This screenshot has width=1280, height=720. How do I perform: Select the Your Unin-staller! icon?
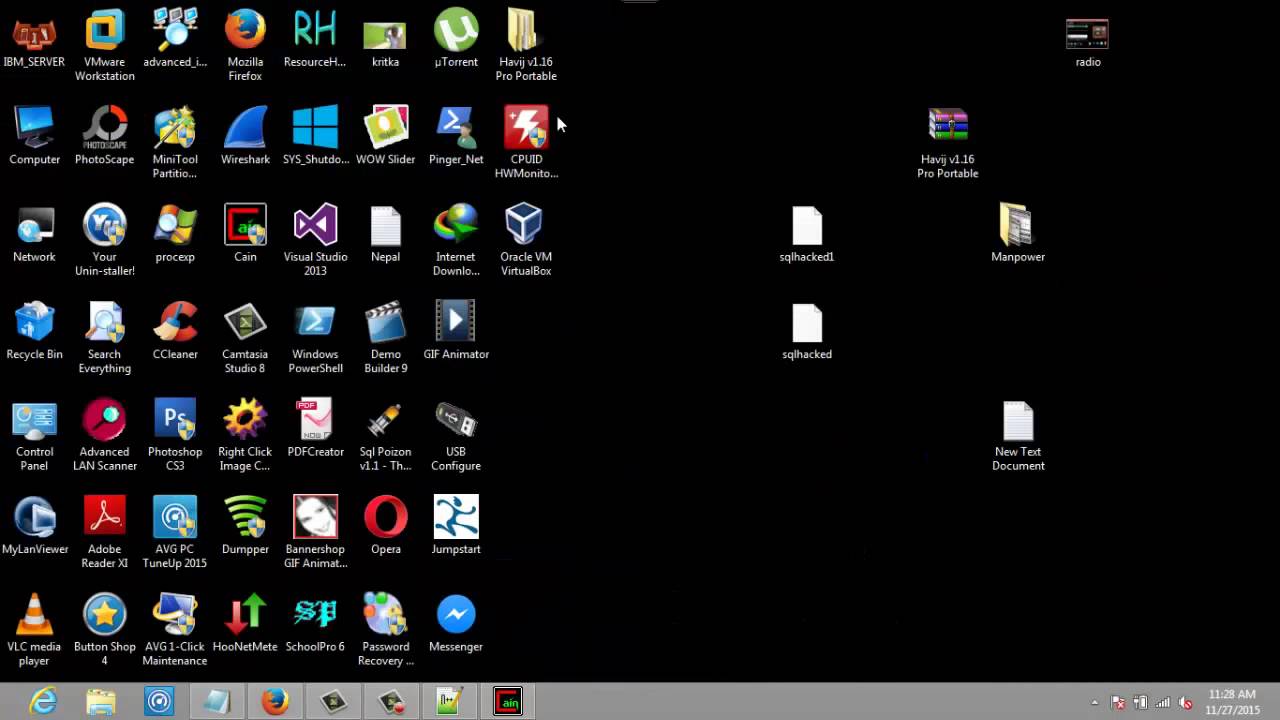coord(104,241)
